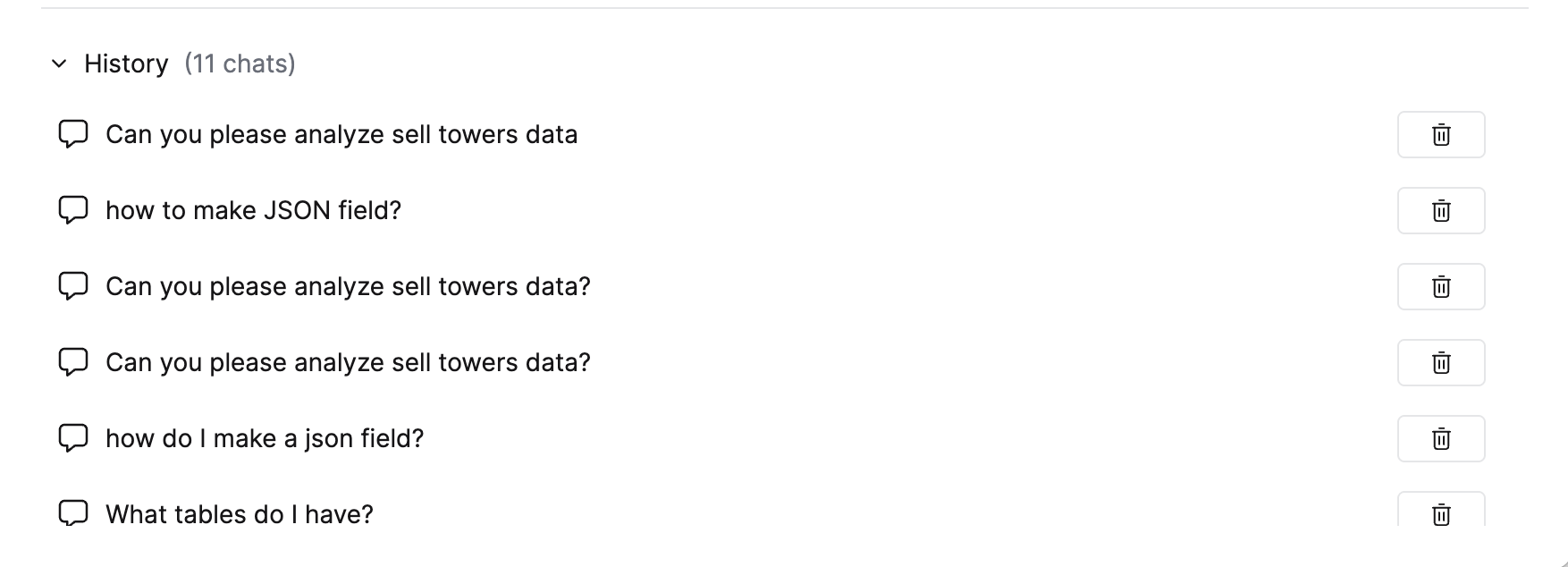This screenshot has height=567, width=1568.
Task: Click the delete icon for the fourth chat entry
Action: tap(1440, 362)
